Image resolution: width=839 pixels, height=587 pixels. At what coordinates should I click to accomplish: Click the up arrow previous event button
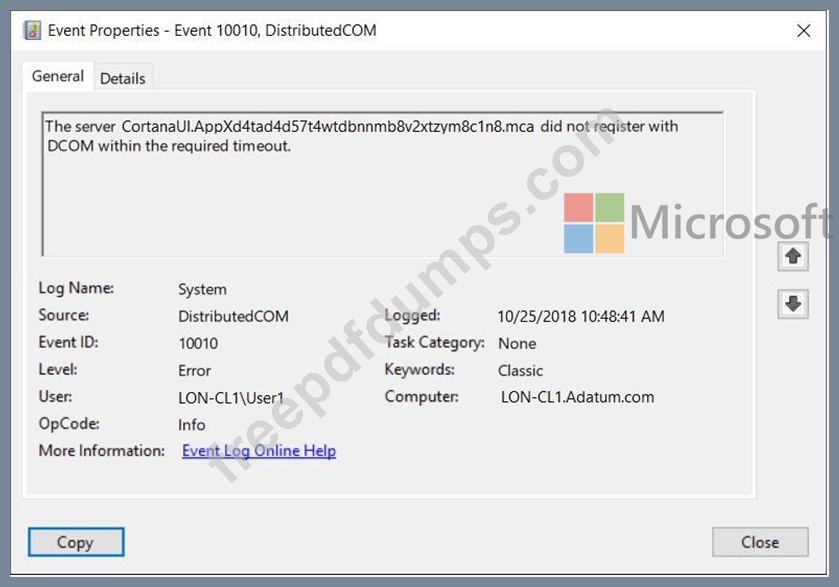[x=793, y=257]
